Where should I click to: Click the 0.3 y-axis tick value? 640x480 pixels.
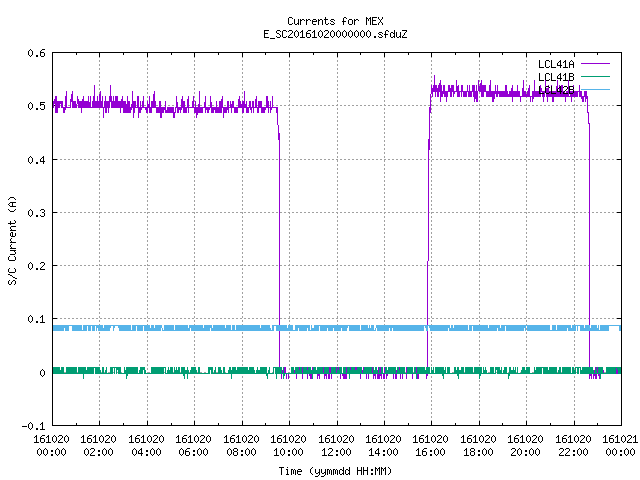36,213
